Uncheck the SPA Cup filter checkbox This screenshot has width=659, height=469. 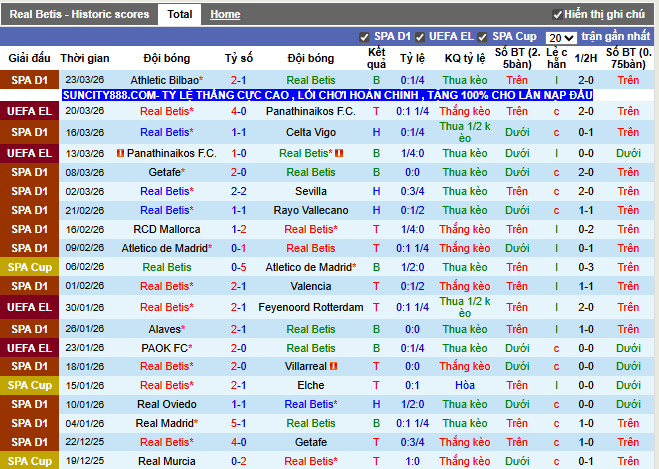pos(482,37)
